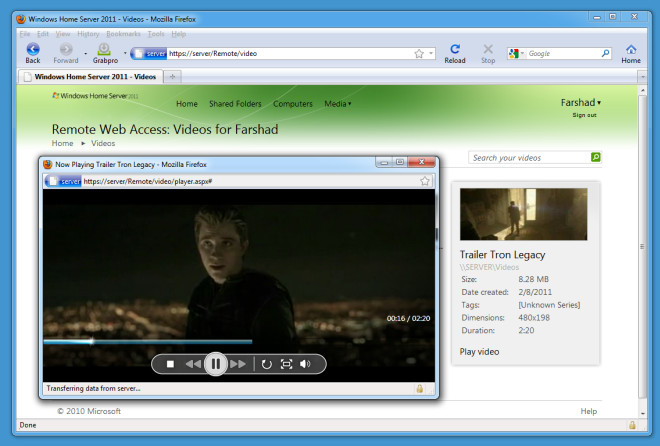Mute the video player volume
Screen dimensions: 660x446
305,364
